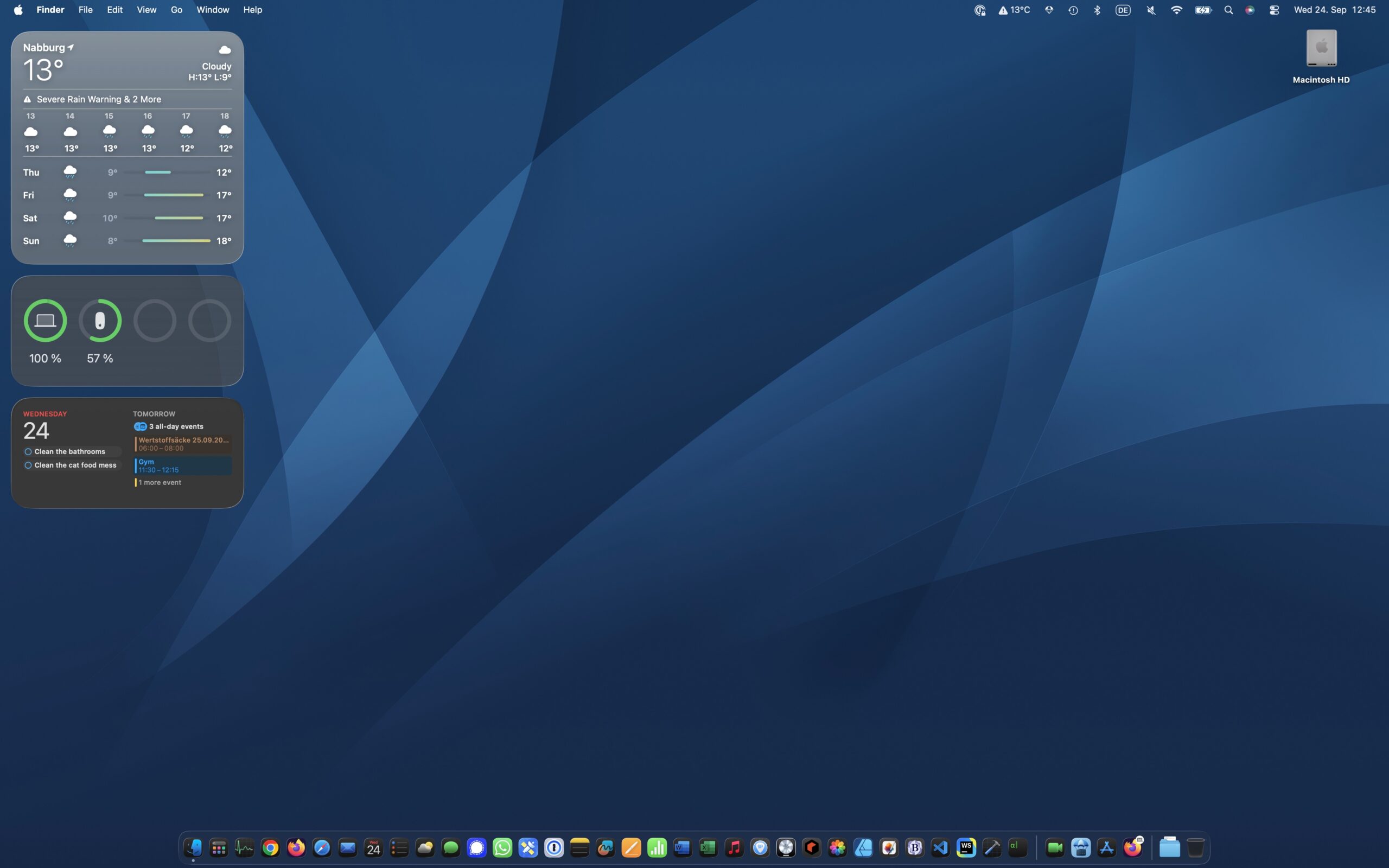Launch WebStorm from the Dock
Viewport: 1389px width, 868px height.
click(x=966, y=847)
